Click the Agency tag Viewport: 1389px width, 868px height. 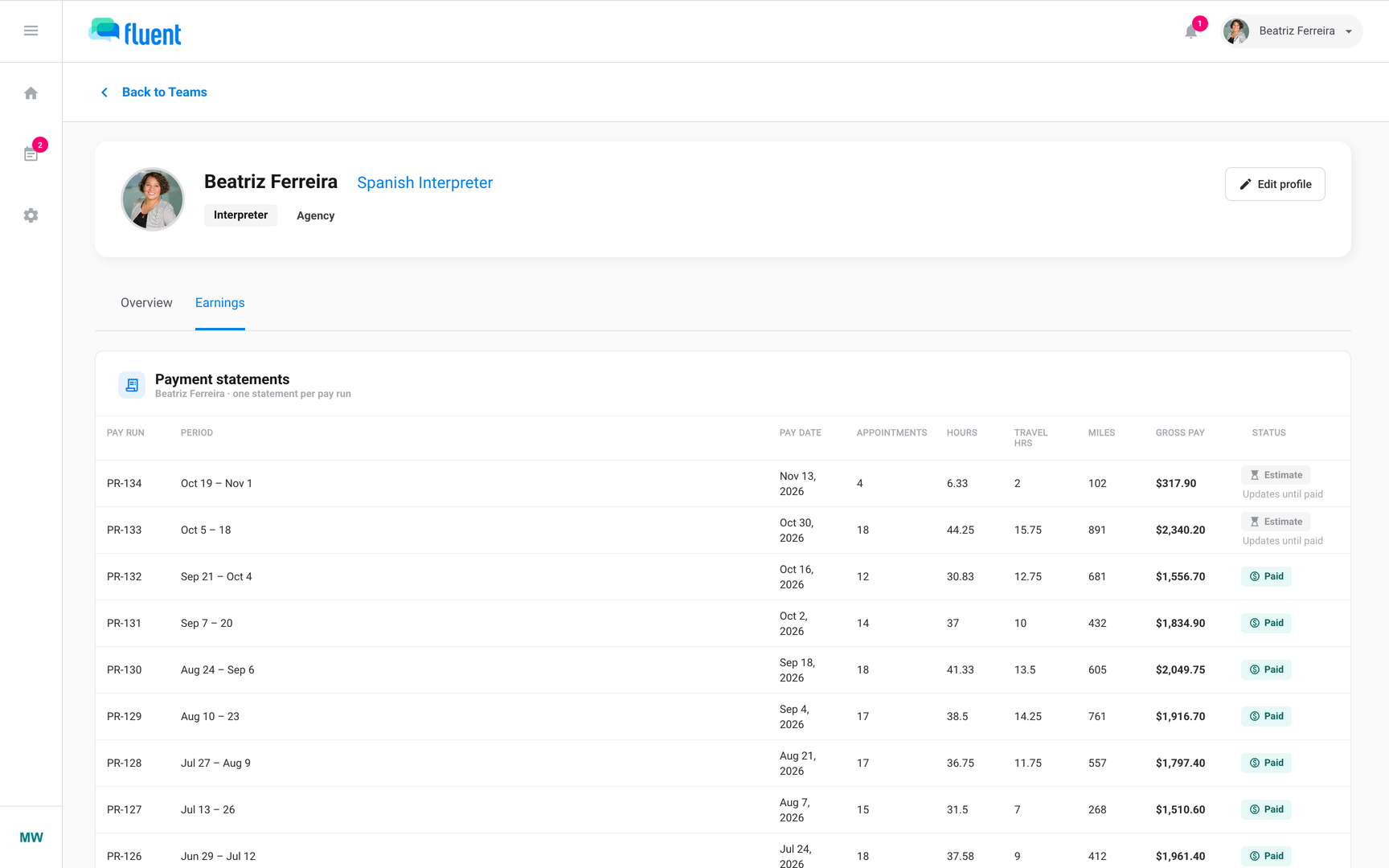pyautogui.click(x=315, y=215)
